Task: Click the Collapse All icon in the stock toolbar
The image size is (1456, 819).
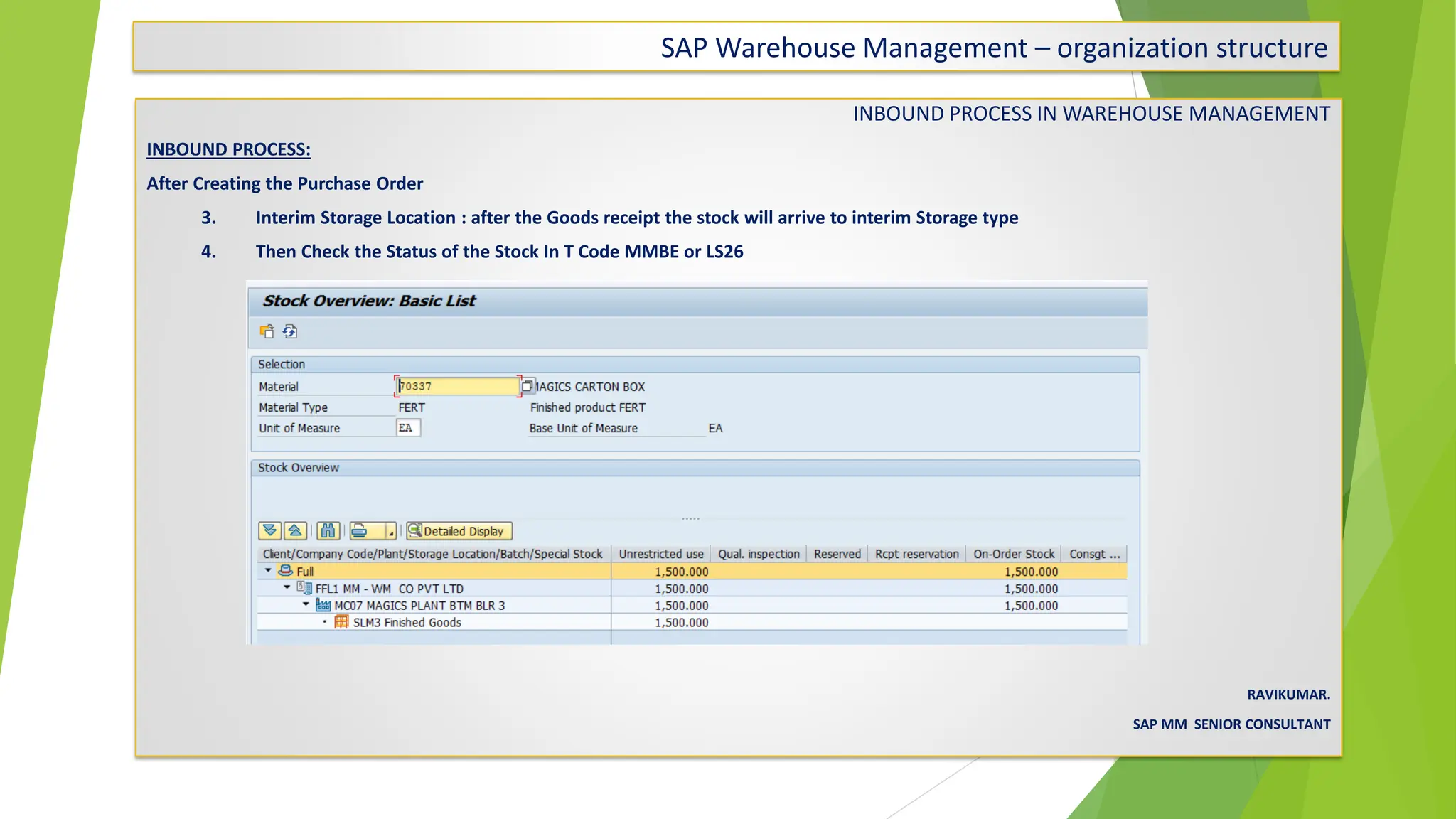Action: 295,530
